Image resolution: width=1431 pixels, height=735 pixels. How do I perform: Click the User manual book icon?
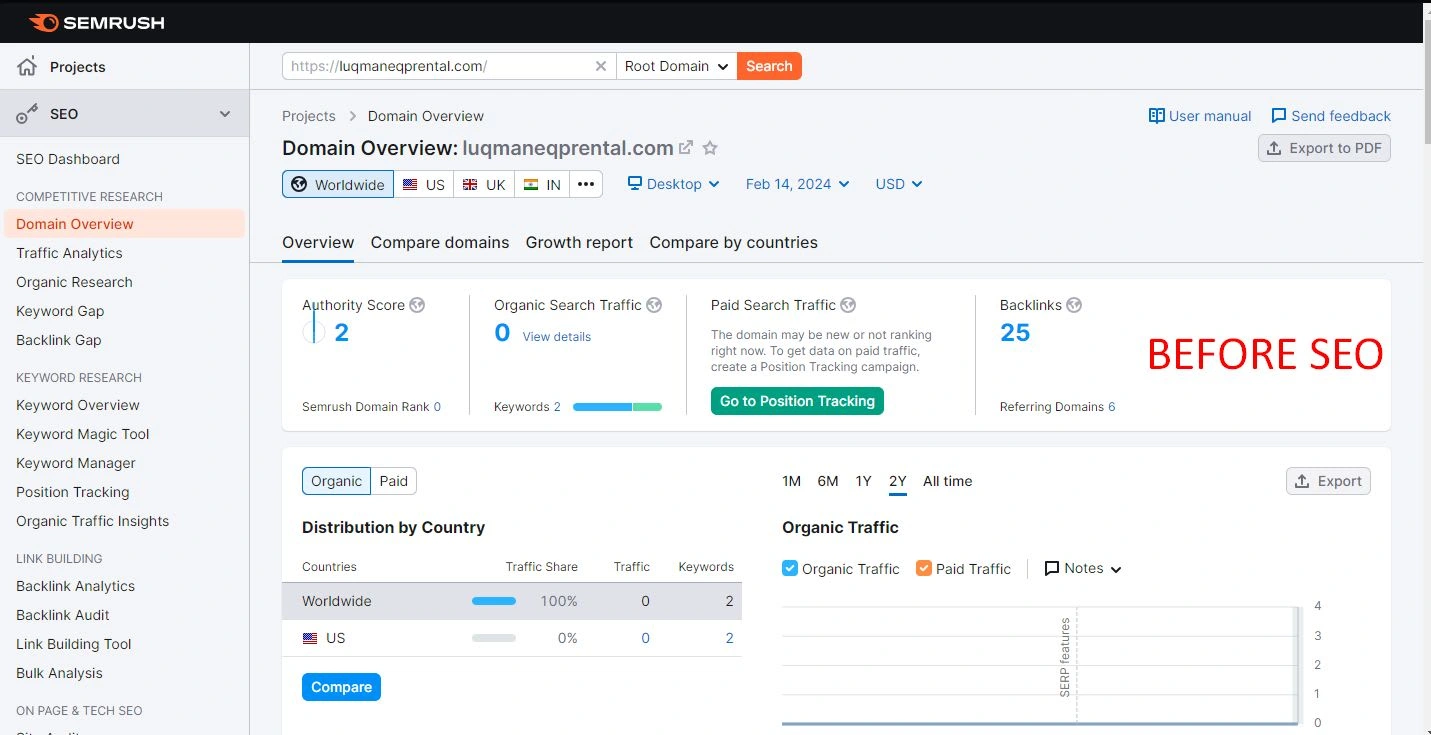1157,116
